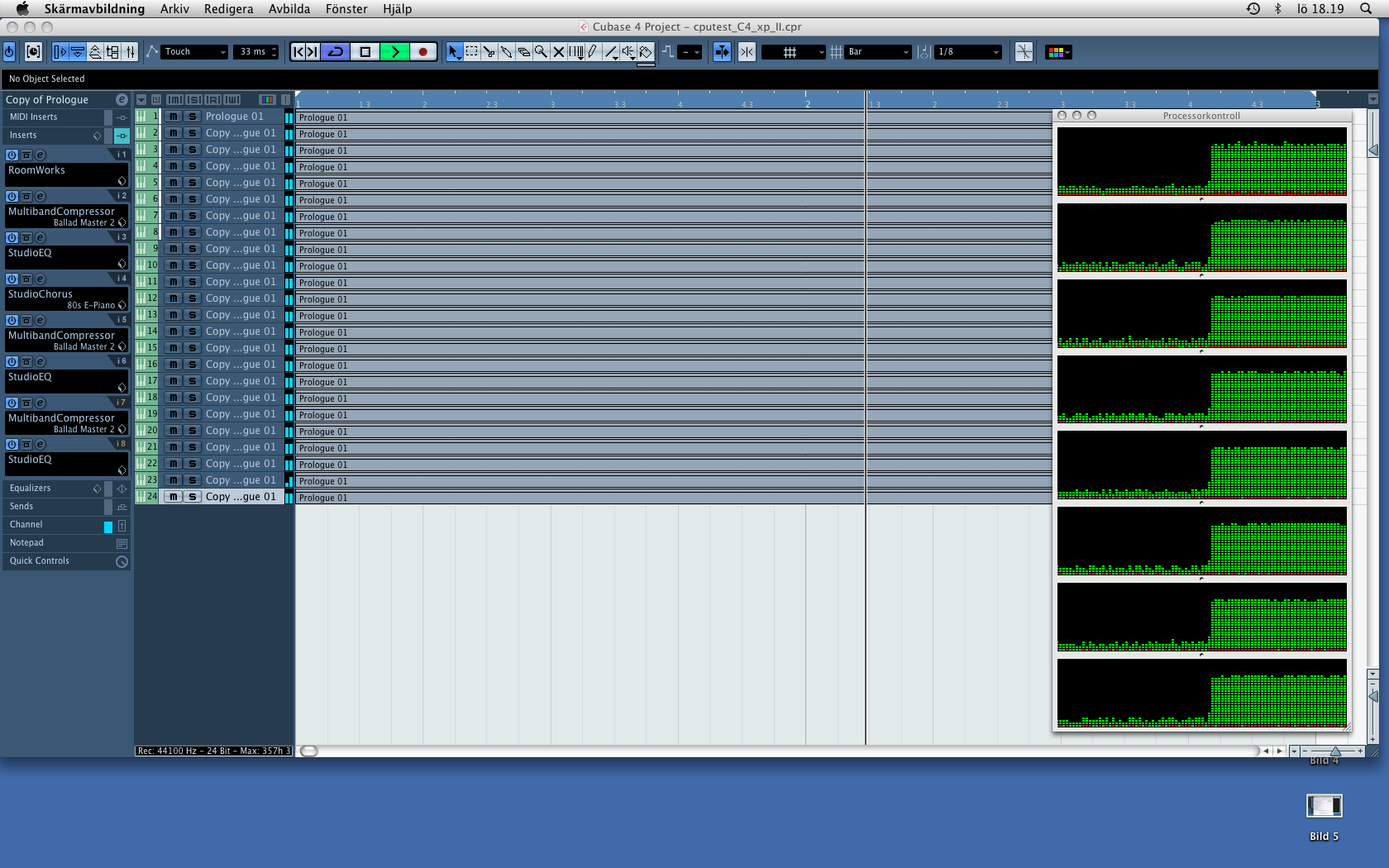
Task: Select the Zoom magnifier tool
Action: pos(541,52)
